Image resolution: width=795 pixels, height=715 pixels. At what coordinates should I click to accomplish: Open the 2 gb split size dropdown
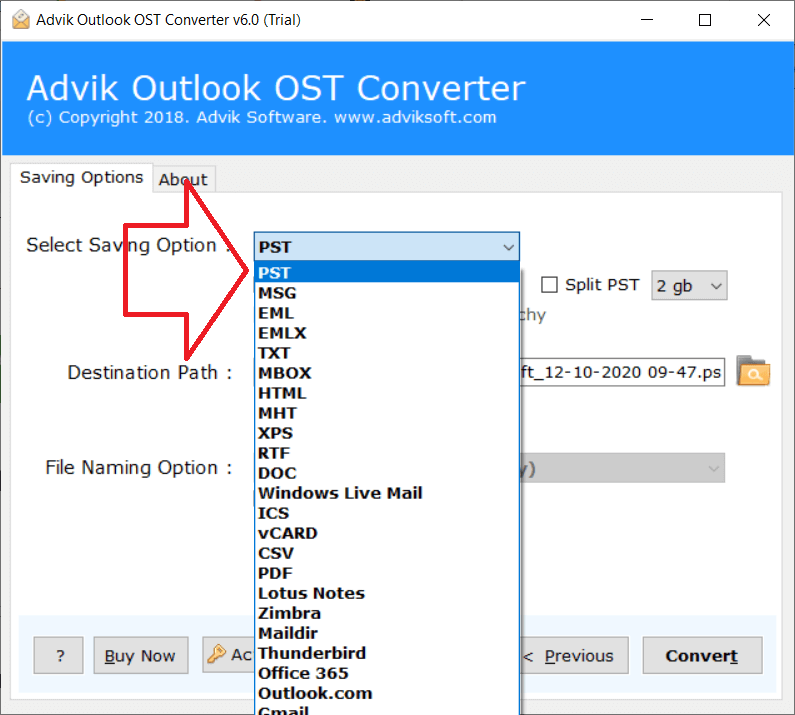tap(689, 285)
